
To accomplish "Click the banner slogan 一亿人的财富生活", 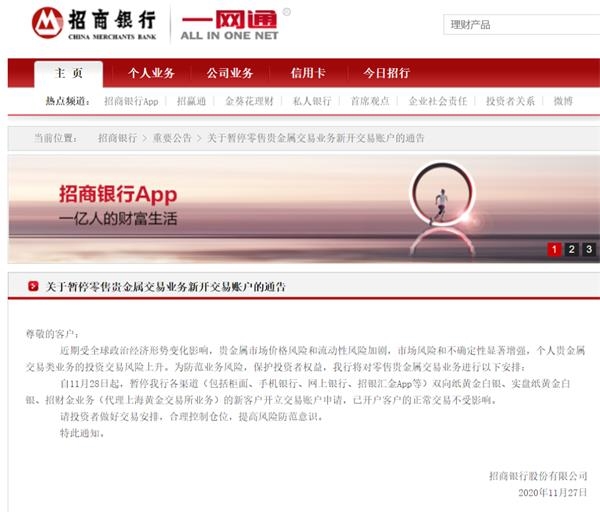I will 118,219.
